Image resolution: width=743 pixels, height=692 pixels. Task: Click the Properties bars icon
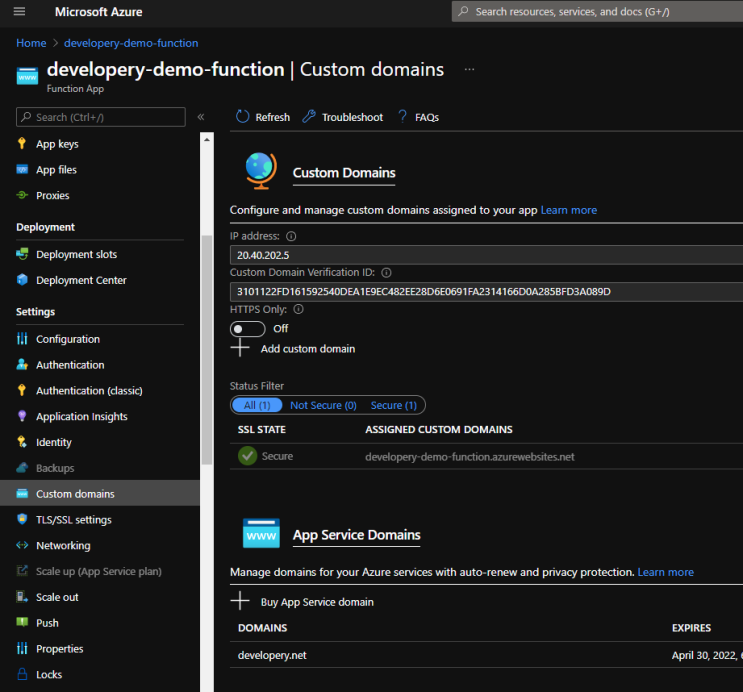[x=22, y=648]
